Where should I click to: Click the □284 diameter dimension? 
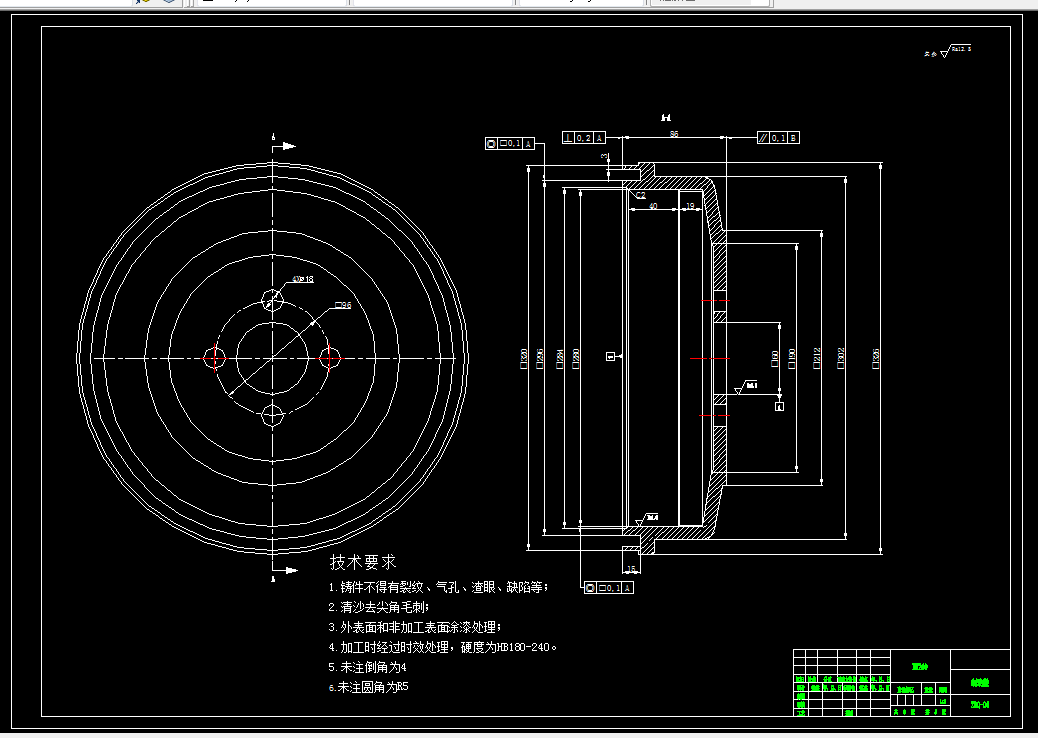pyautogui.click(x=560, y=359)
